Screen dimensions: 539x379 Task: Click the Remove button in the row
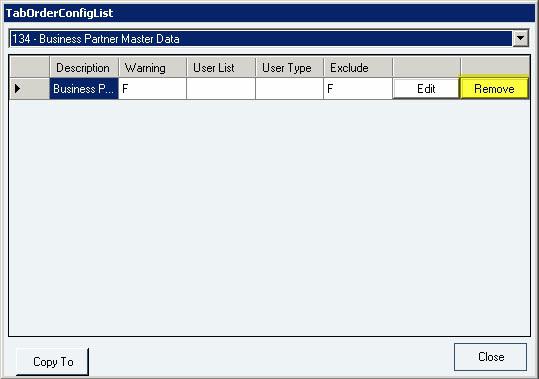pos(494,89)
